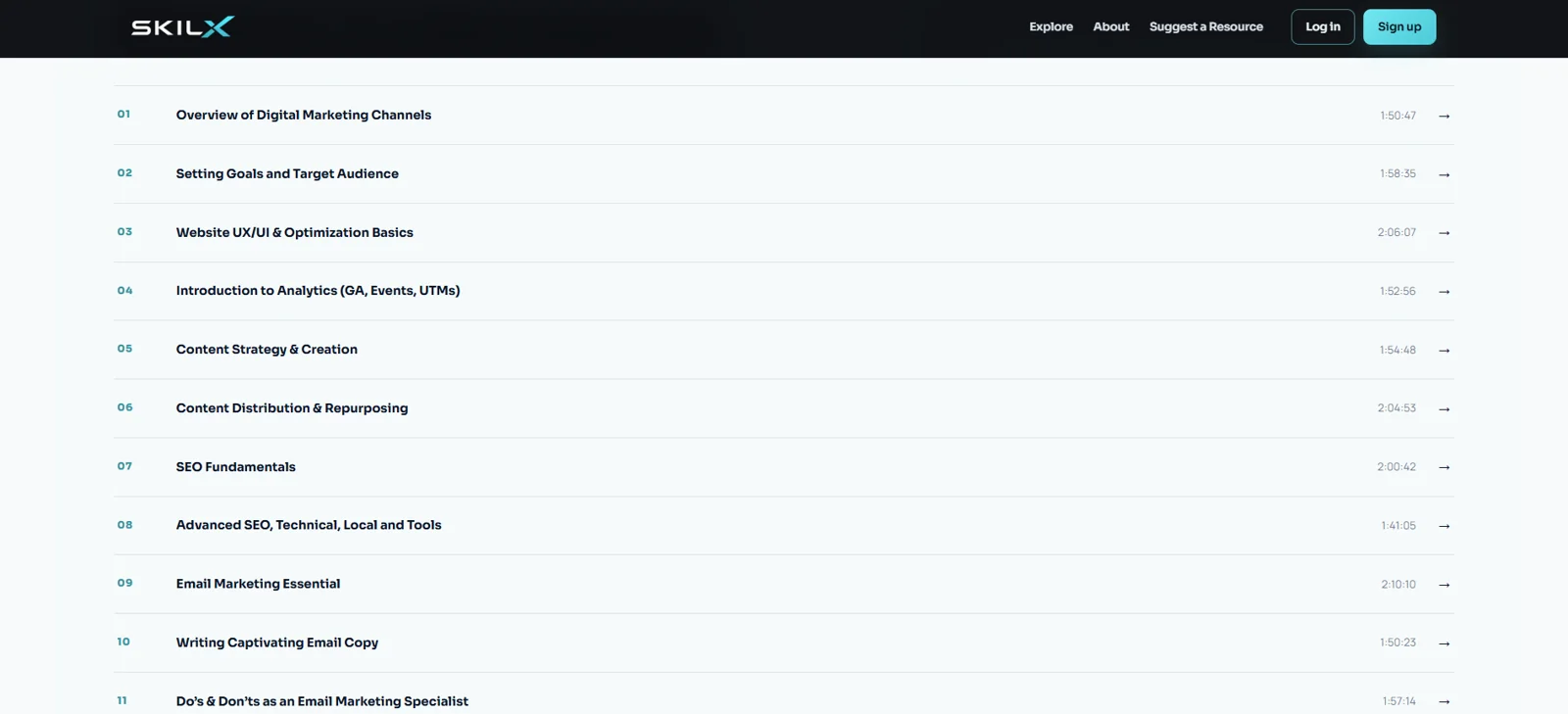Select Content Distribution & Repurposing lesson
Image resolution: width=1568 pixels, height=714 pixels.
click(x=292, y=407)
